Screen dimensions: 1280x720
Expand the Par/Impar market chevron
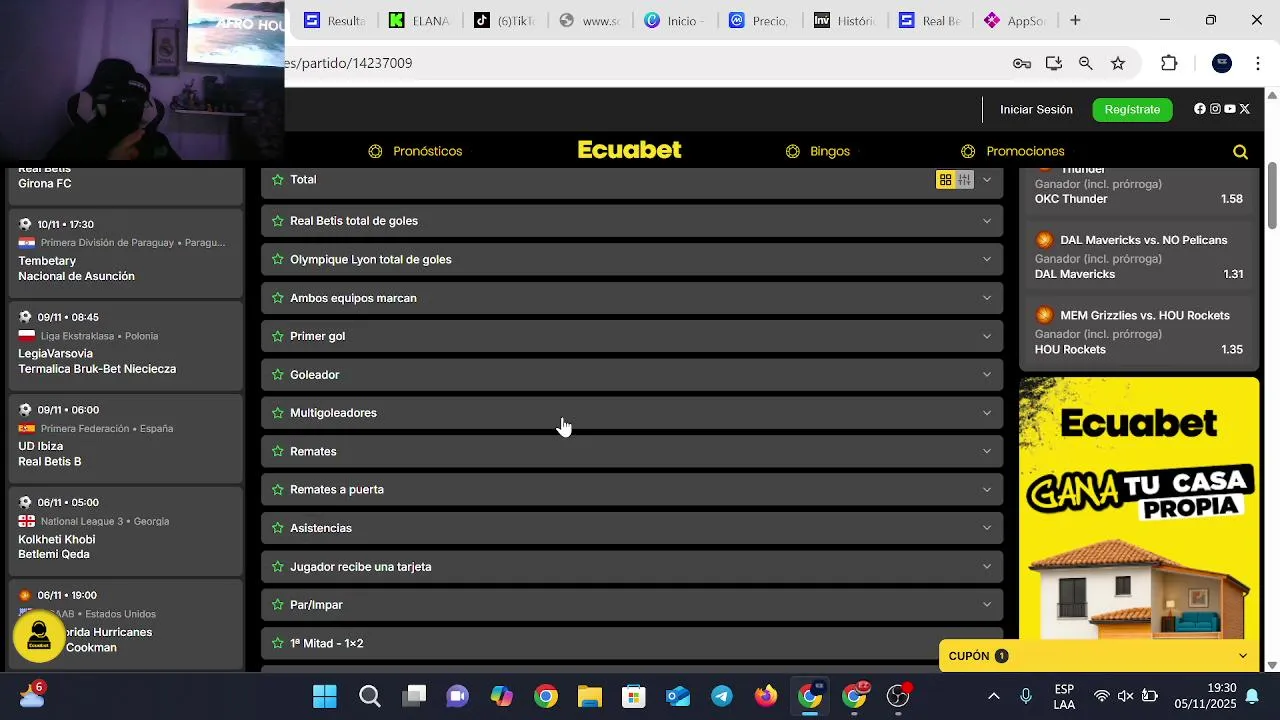[987, 605]
